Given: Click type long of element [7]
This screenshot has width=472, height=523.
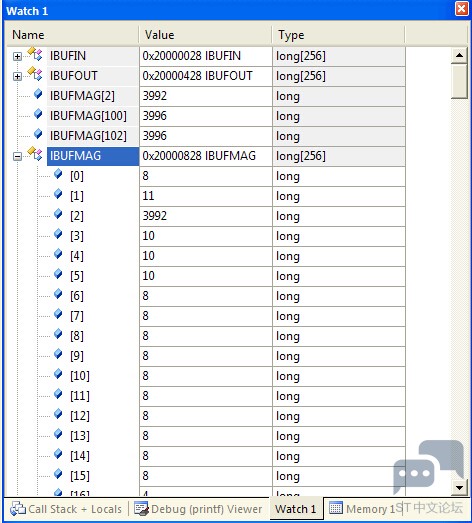Looking at the screenshot, I should coord(339,316).
